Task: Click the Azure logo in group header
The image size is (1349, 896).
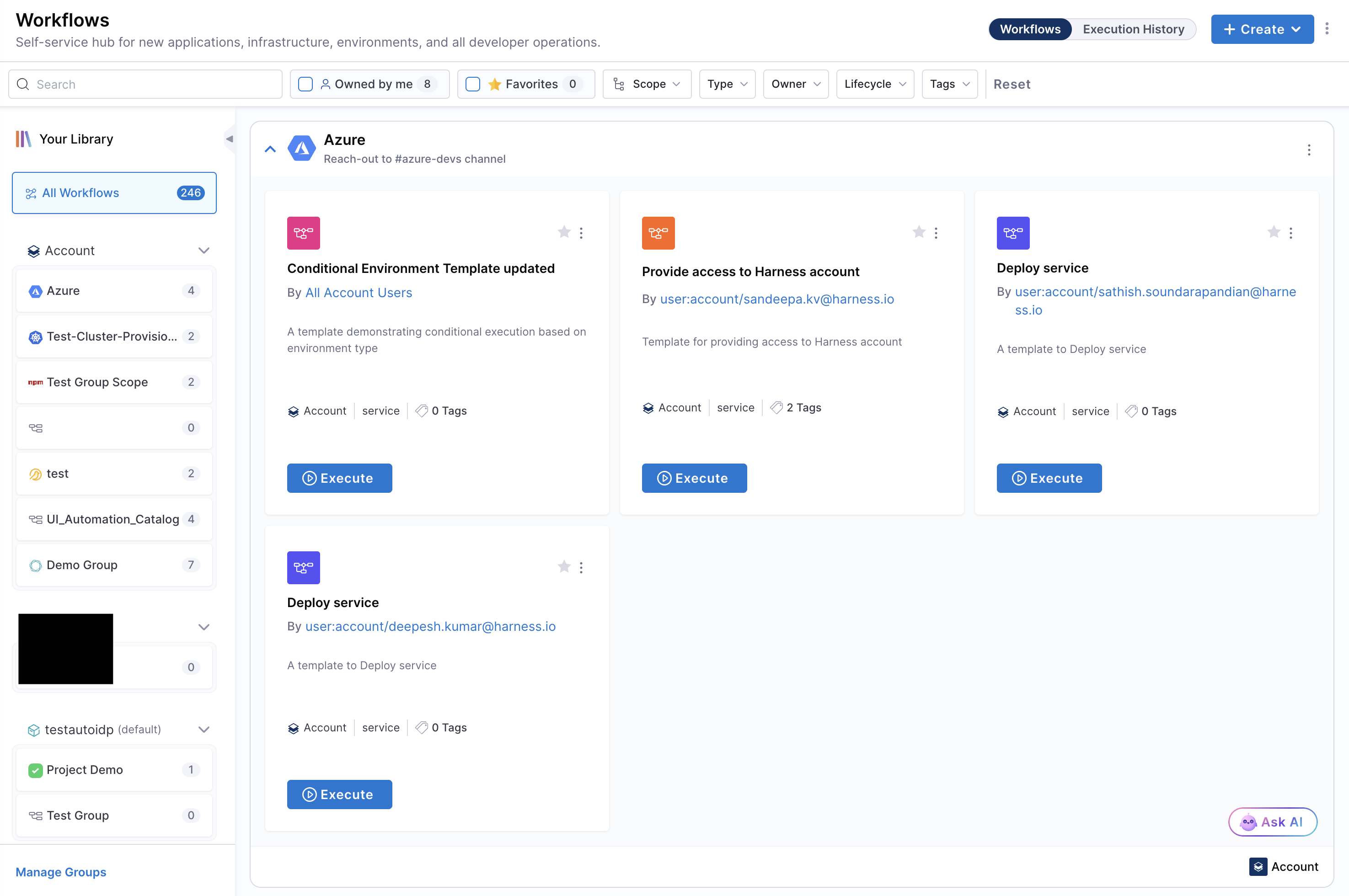Action: [301, 149]
